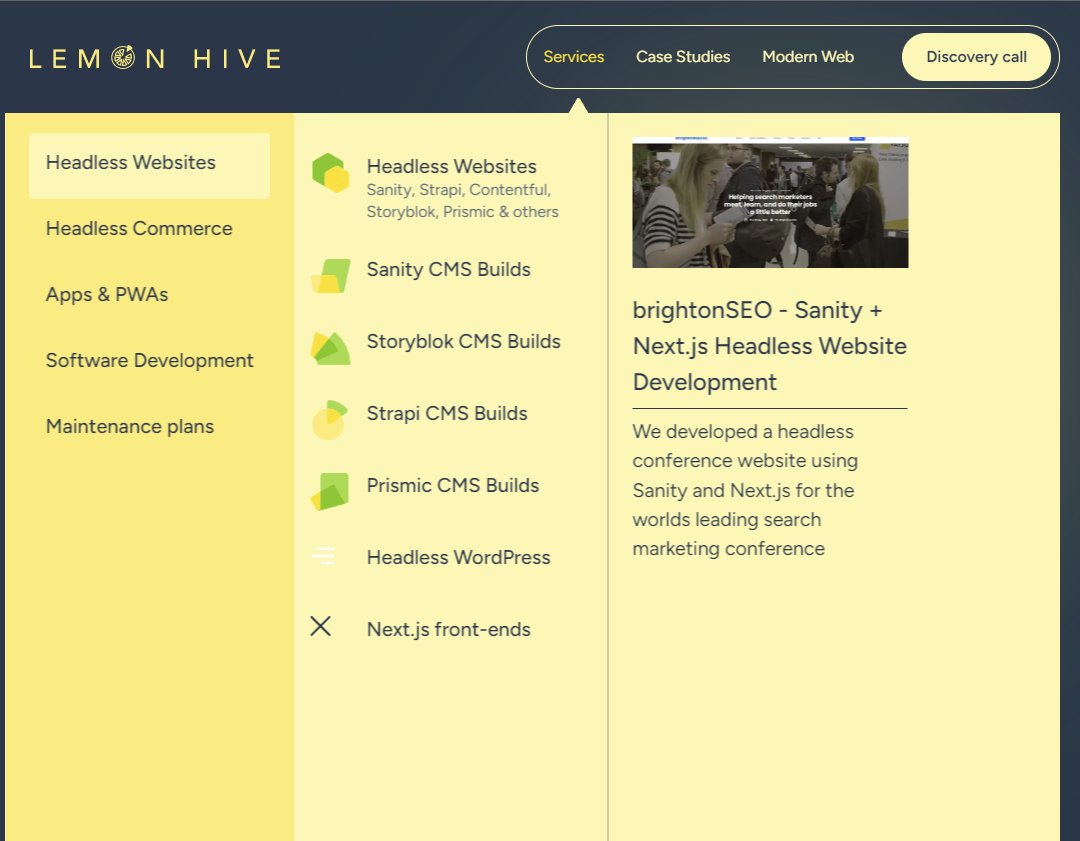Open the Headless WordPress link

coord(458,557)
